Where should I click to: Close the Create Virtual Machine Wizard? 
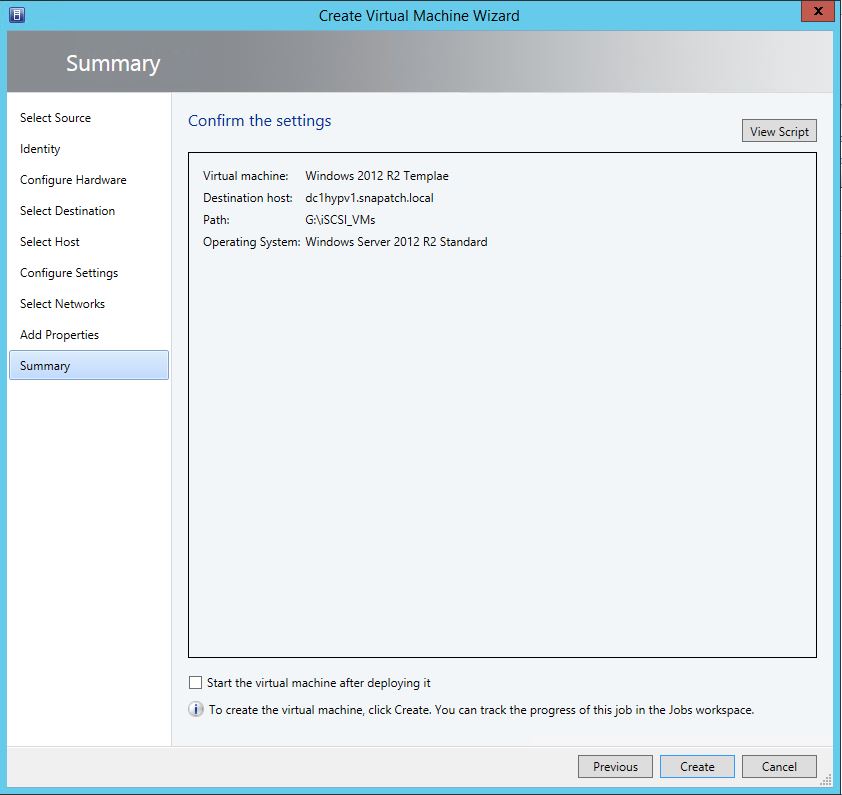[x=818, y=11]
